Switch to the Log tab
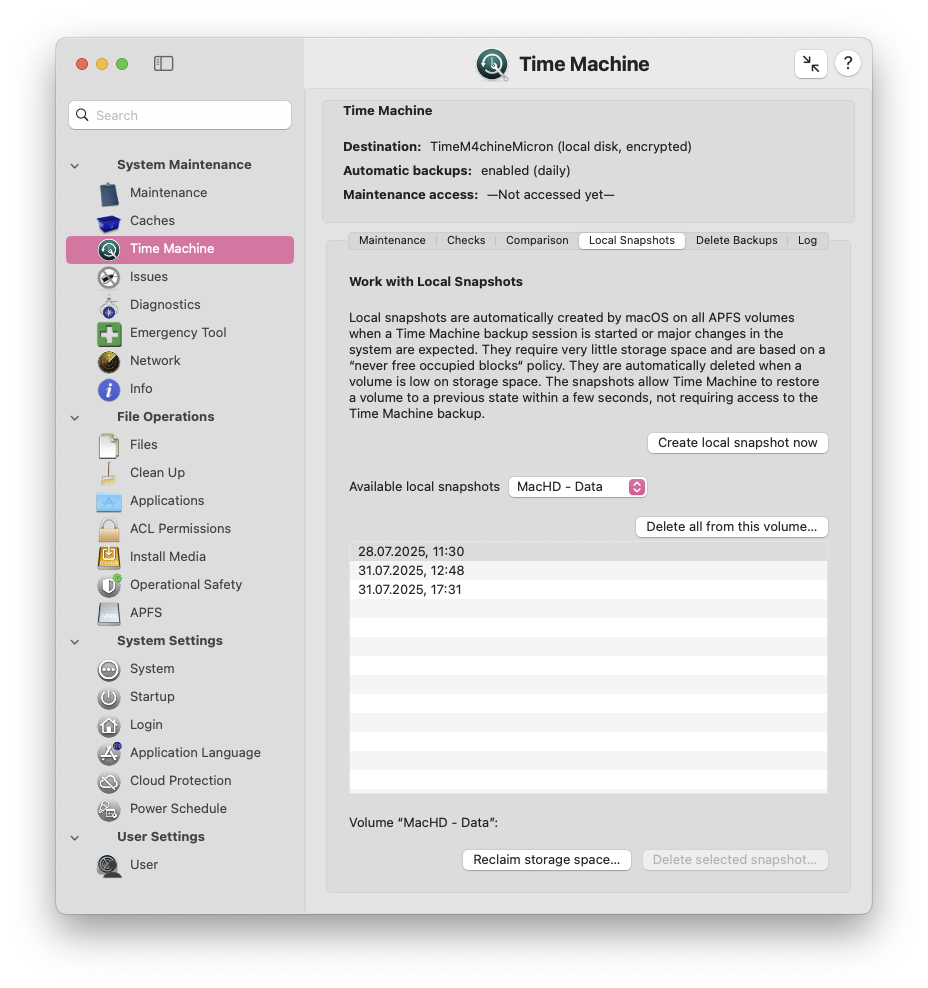 coord(807,241)
